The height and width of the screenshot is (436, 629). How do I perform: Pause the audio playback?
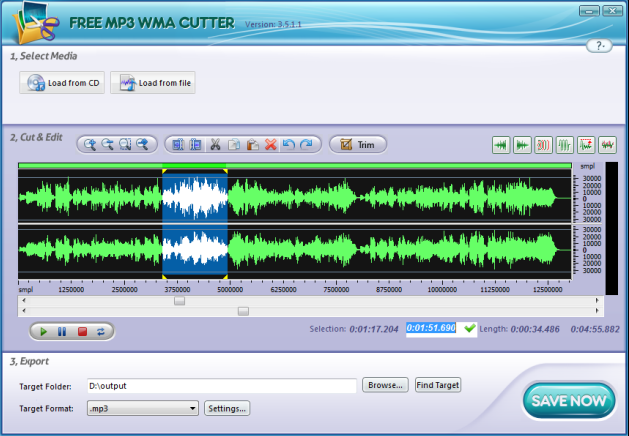point(62,332)
